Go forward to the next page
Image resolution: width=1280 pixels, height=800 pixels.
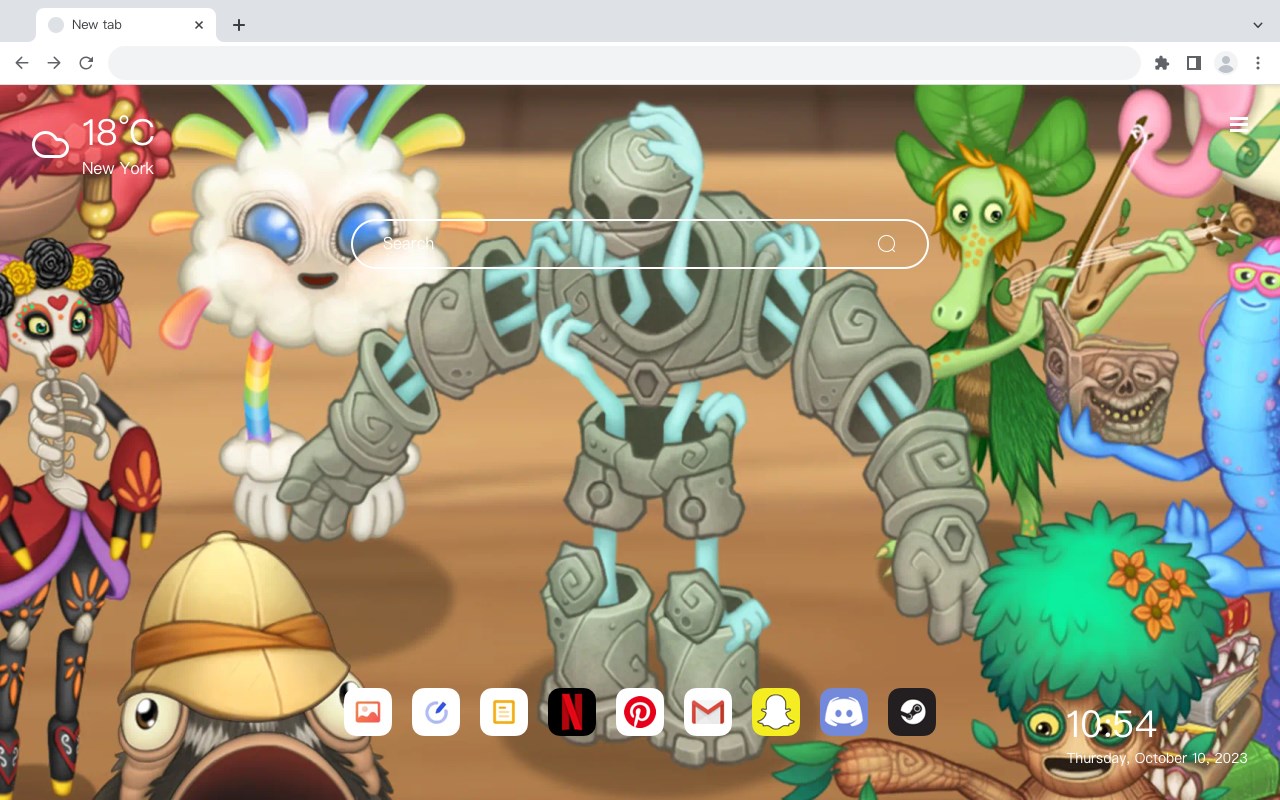click(x=54, y=63)
